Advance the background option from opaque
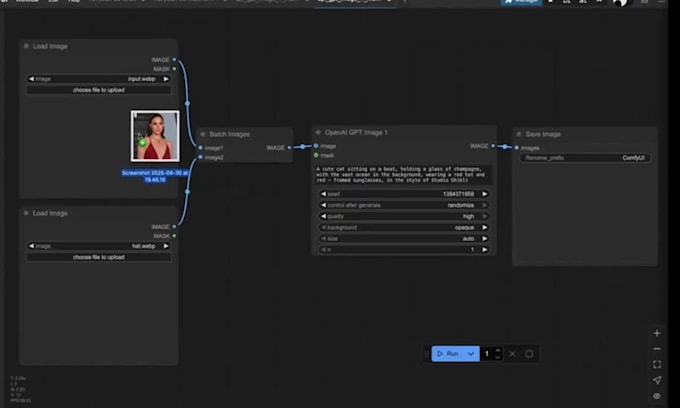 click(484, 227)
